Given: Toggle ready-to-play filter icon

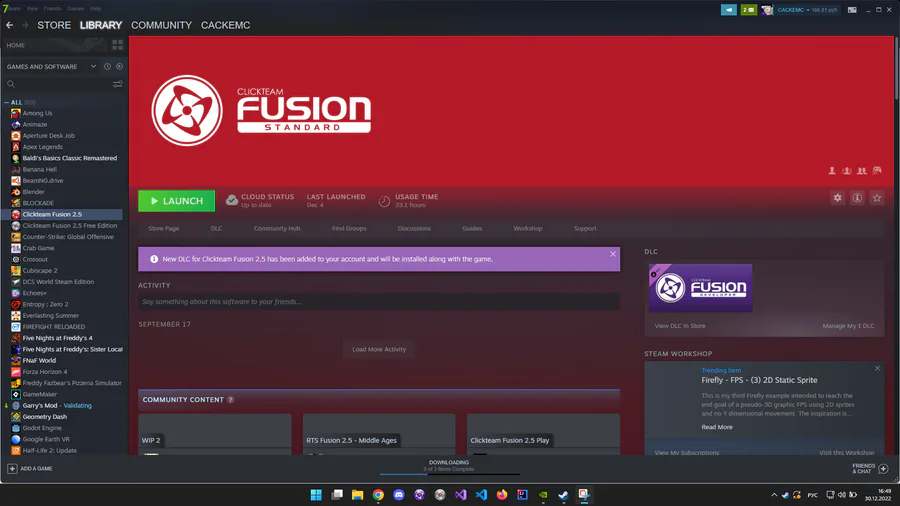Looking at the screenshot, I should click(119, 67).
